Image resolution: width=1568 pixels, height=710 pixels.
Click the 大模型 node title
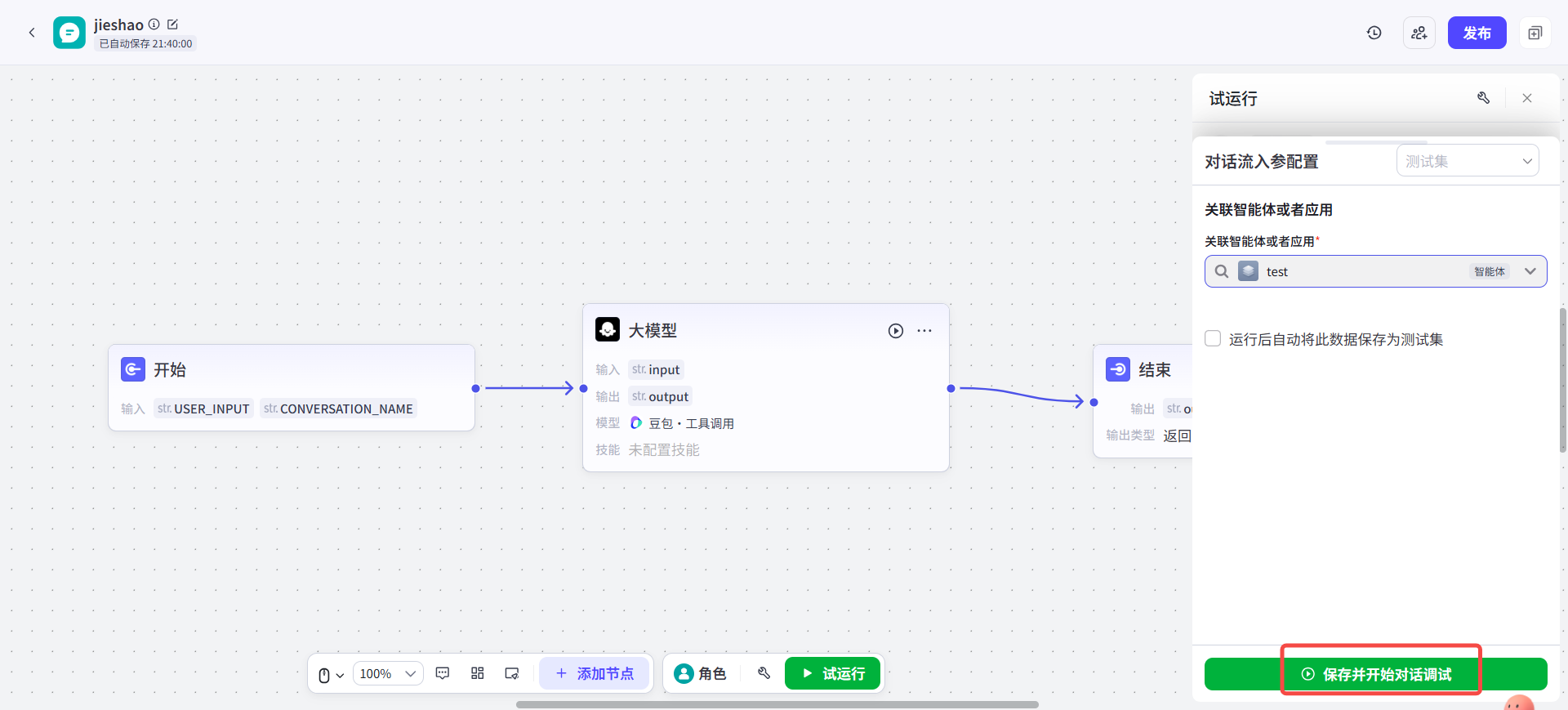click(x=653, y=331)
